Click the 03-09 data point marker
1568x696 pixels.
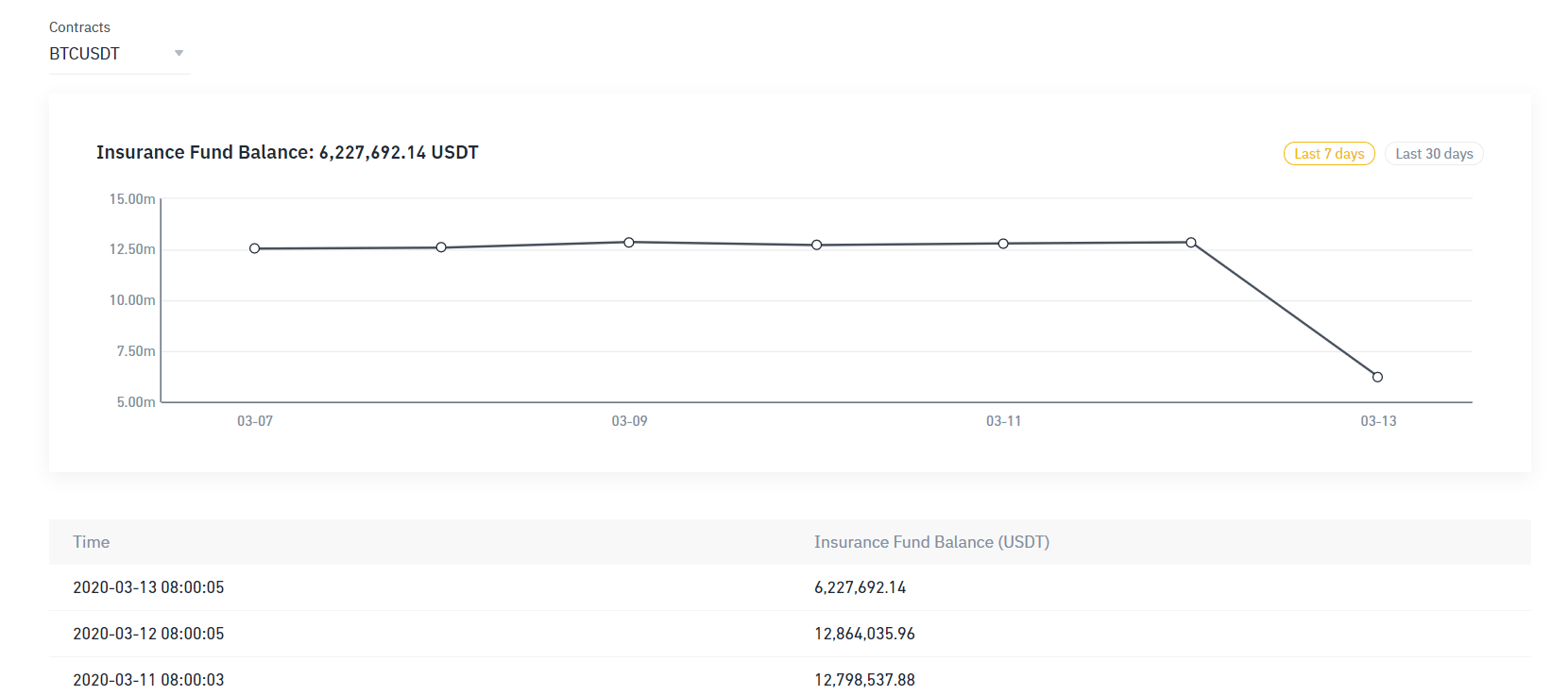[x=629, y=243]
